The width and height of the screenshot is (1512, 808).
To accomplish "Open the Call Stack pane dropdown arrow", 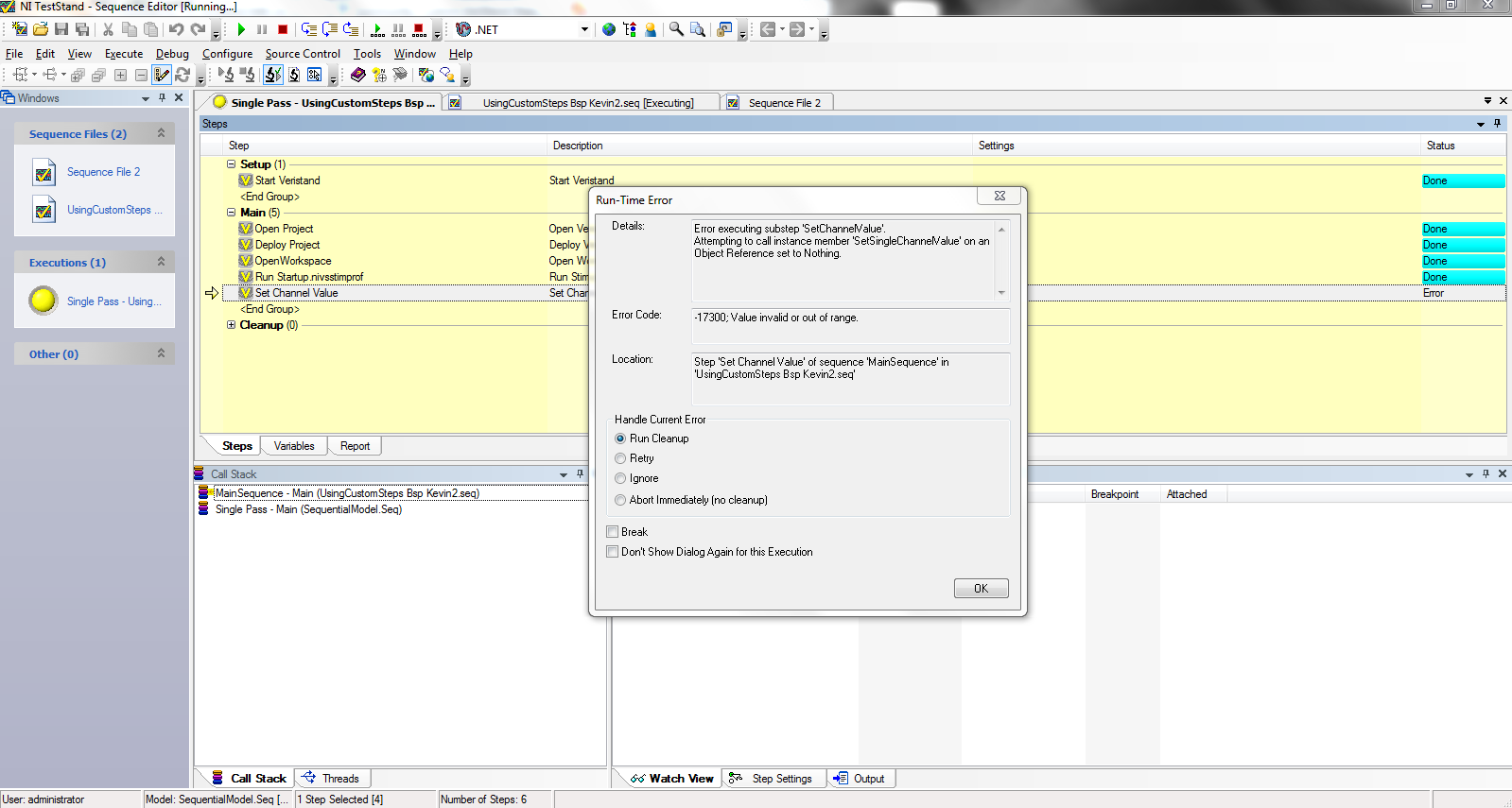I will (x=564, y=474).
